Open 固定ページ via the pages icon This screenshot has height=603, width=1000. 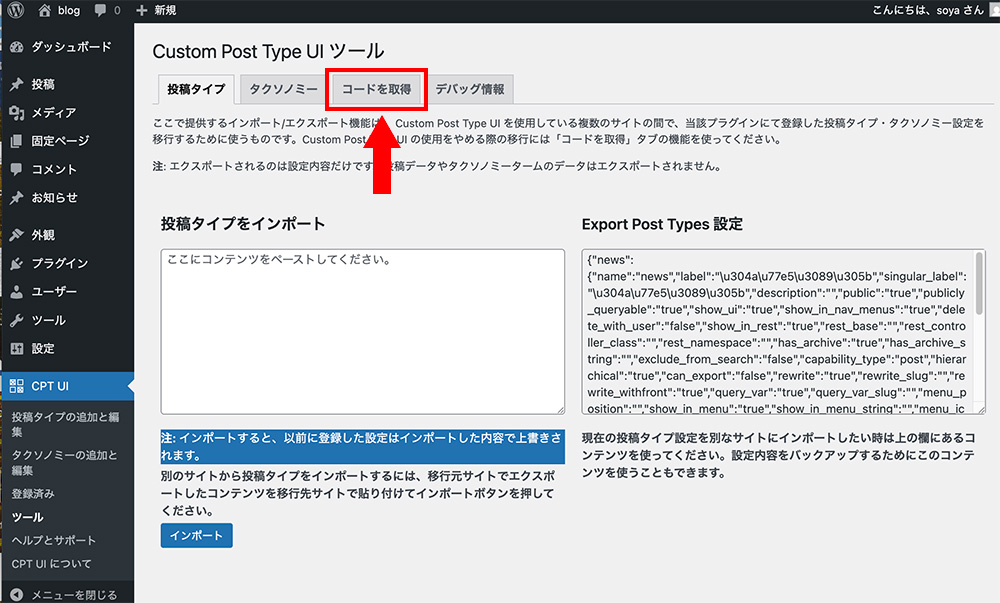[x=17, y=140]
